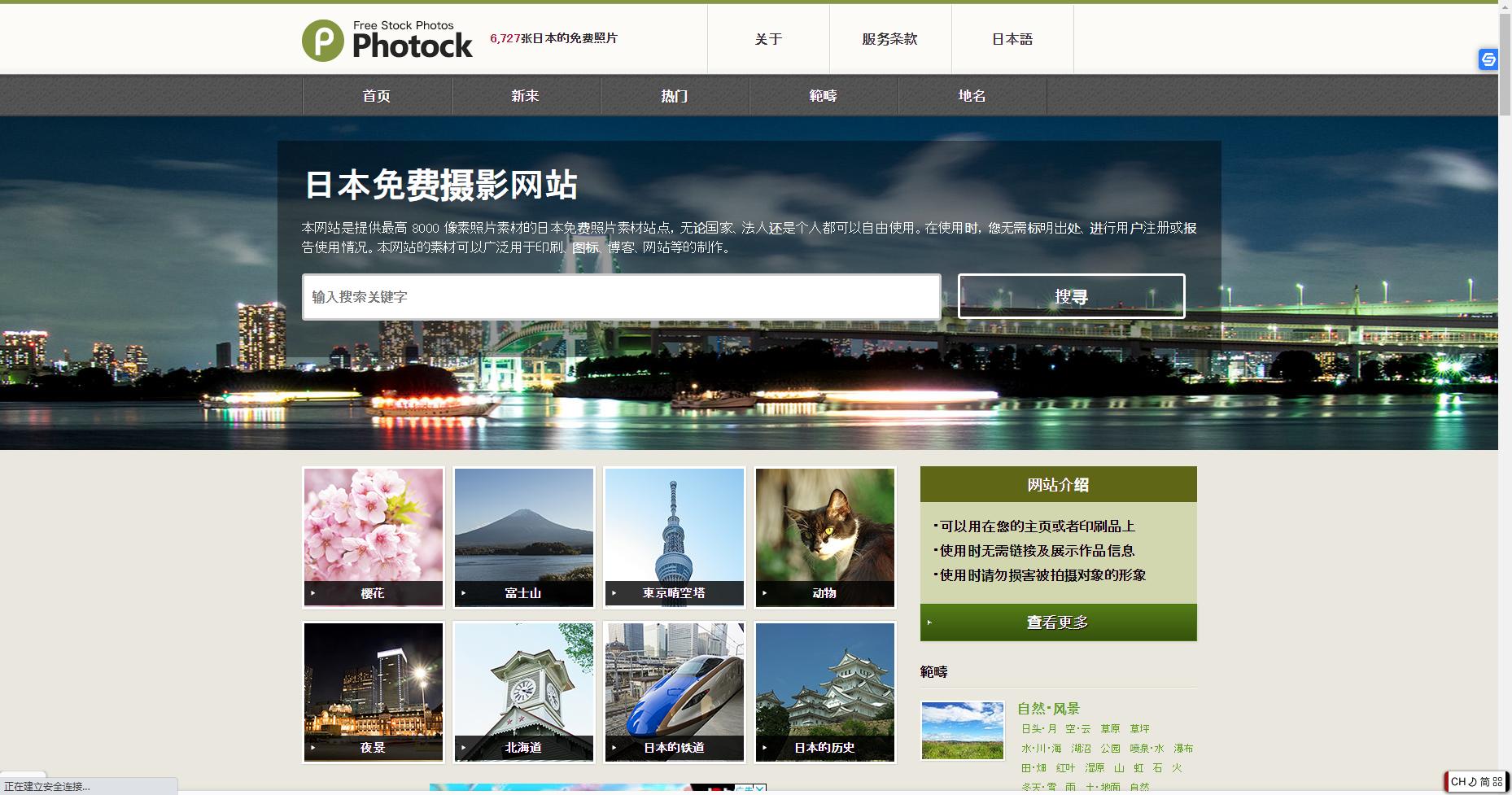Open the 範畴 navigation menu
This screenshot has width=1512, height=795.
tap(824, 95)
